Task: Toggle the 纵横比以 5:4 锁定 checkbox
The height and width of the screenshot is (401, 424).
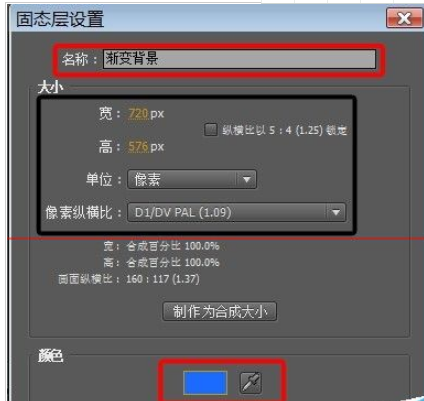Action: (210, 130)
